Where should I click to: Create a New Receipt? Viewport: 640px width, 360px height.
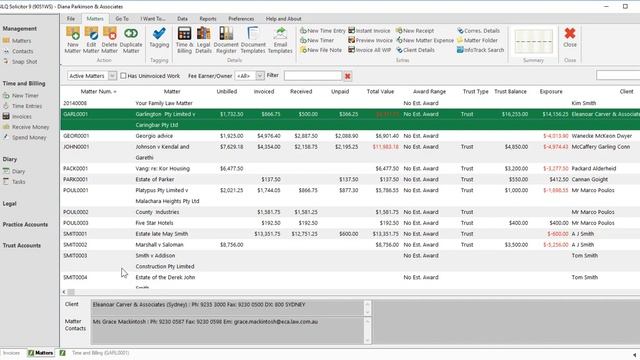tap(415, 31)
